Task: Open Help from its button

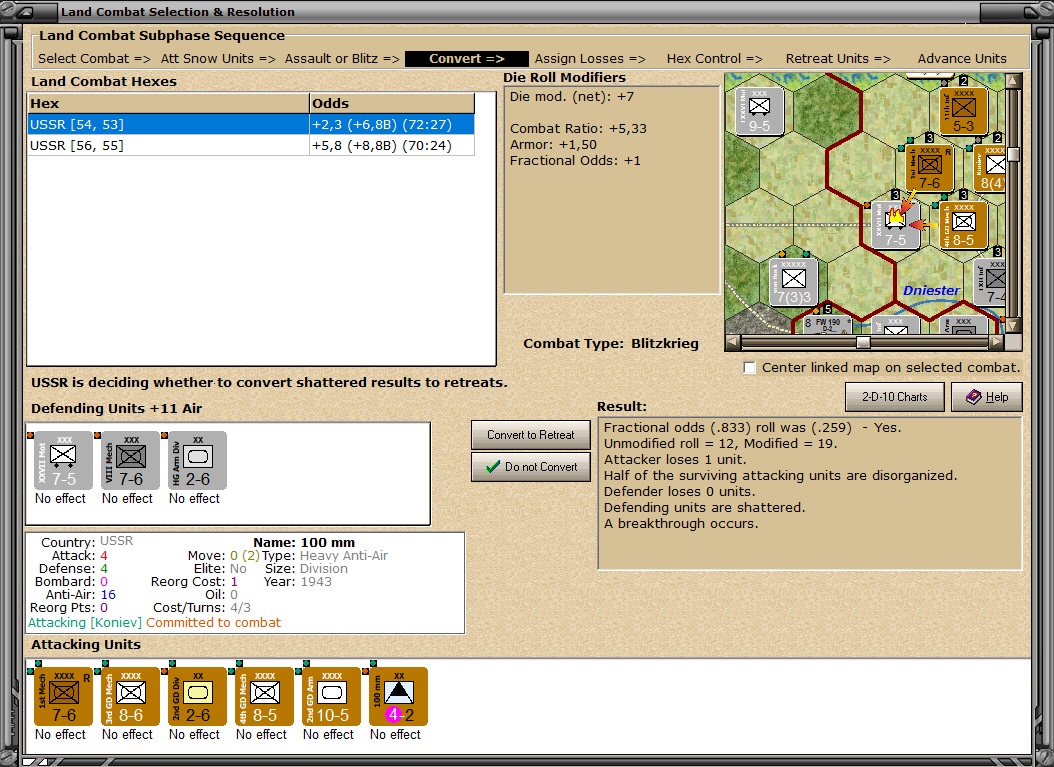Action: point(987,396)
